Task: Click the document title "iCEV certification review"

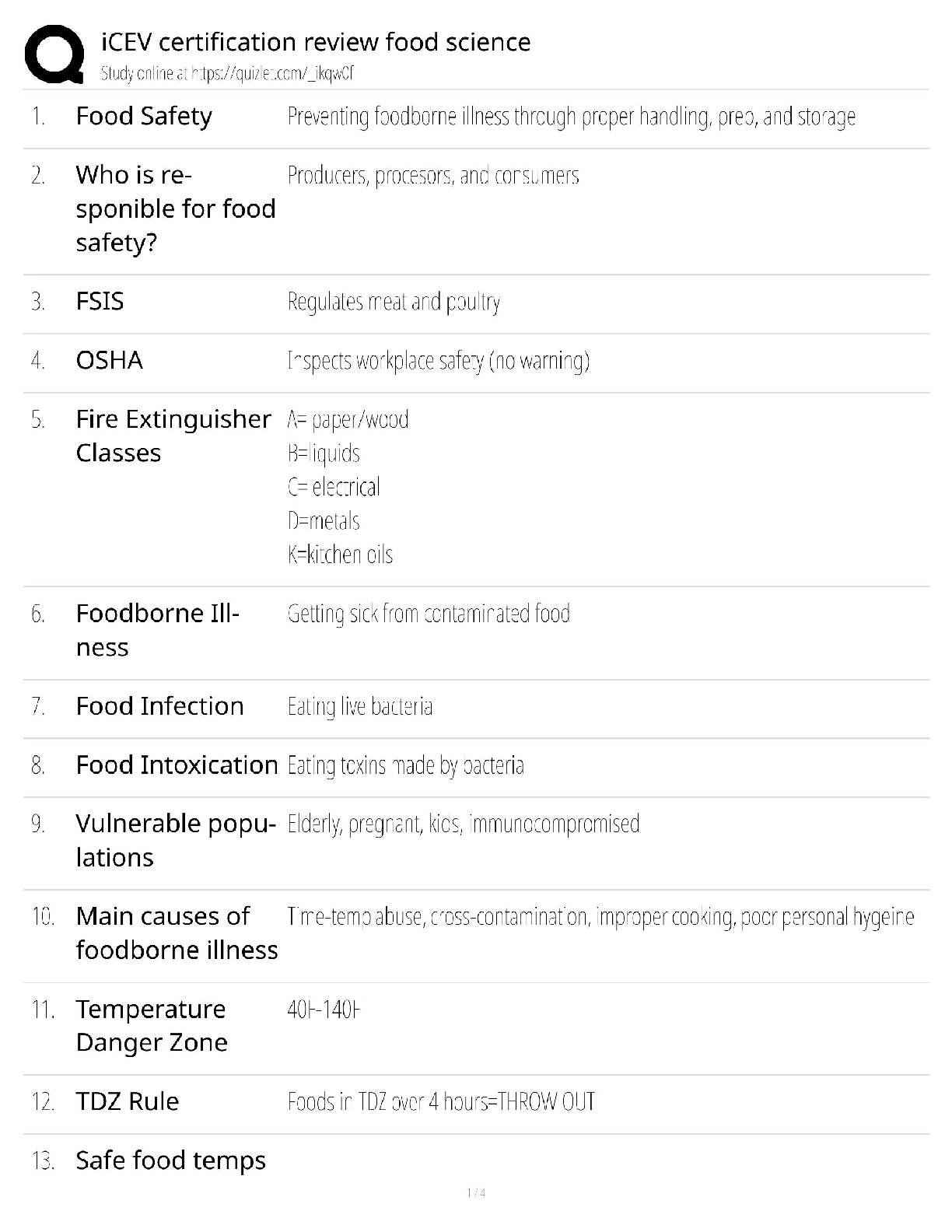Action: [x=316, y=42]
